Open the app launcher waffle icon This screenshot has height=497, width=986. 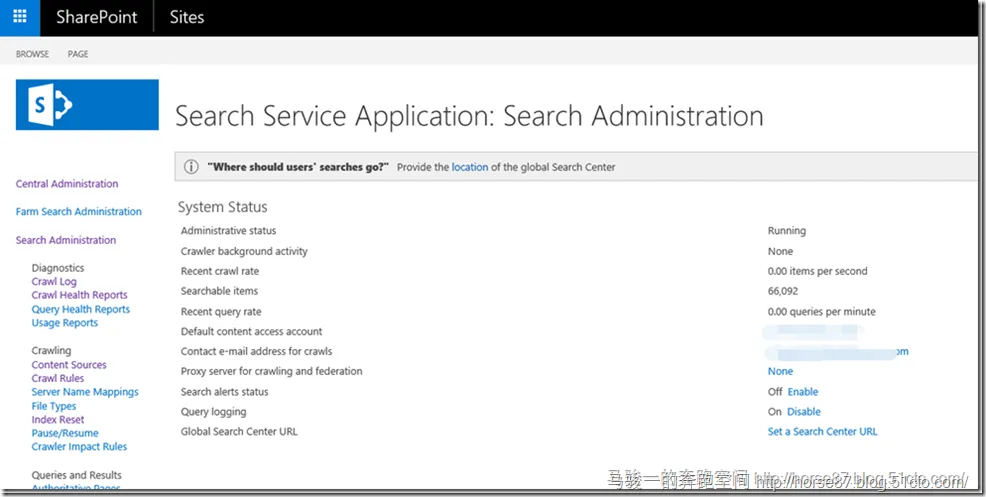[x=20, y=17]
